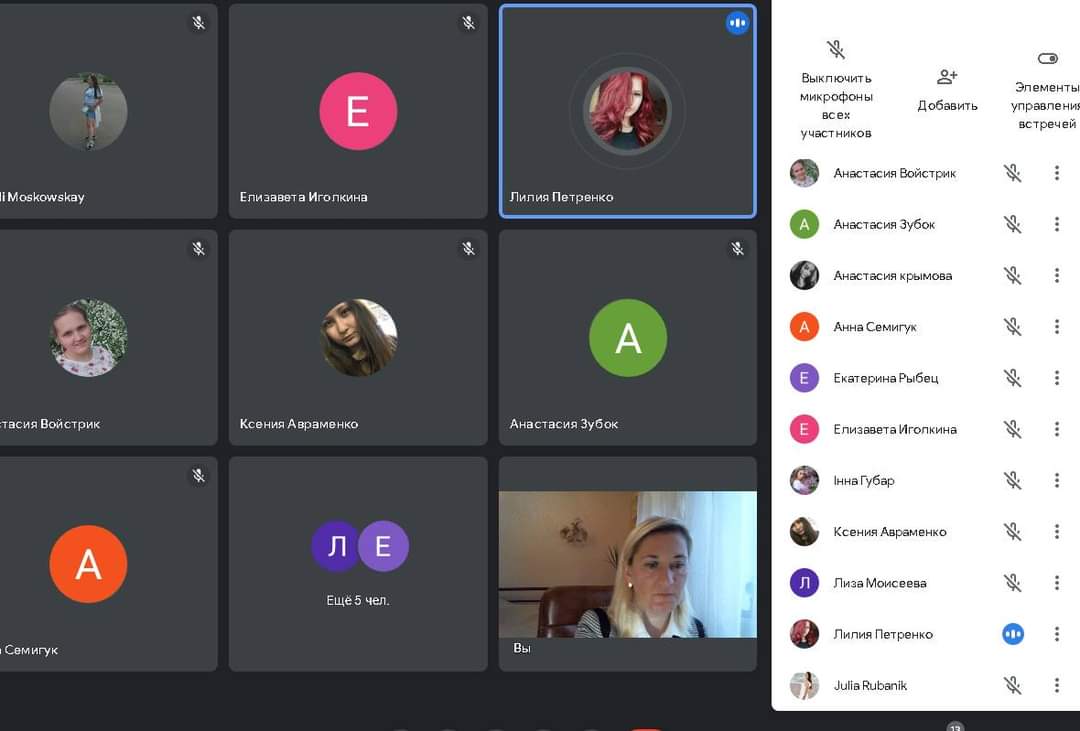The height and width of the screenshot is (731, 1080).
Task: Click muted mic icon on Ксения Авраменко tile
Action: [468, 249]
